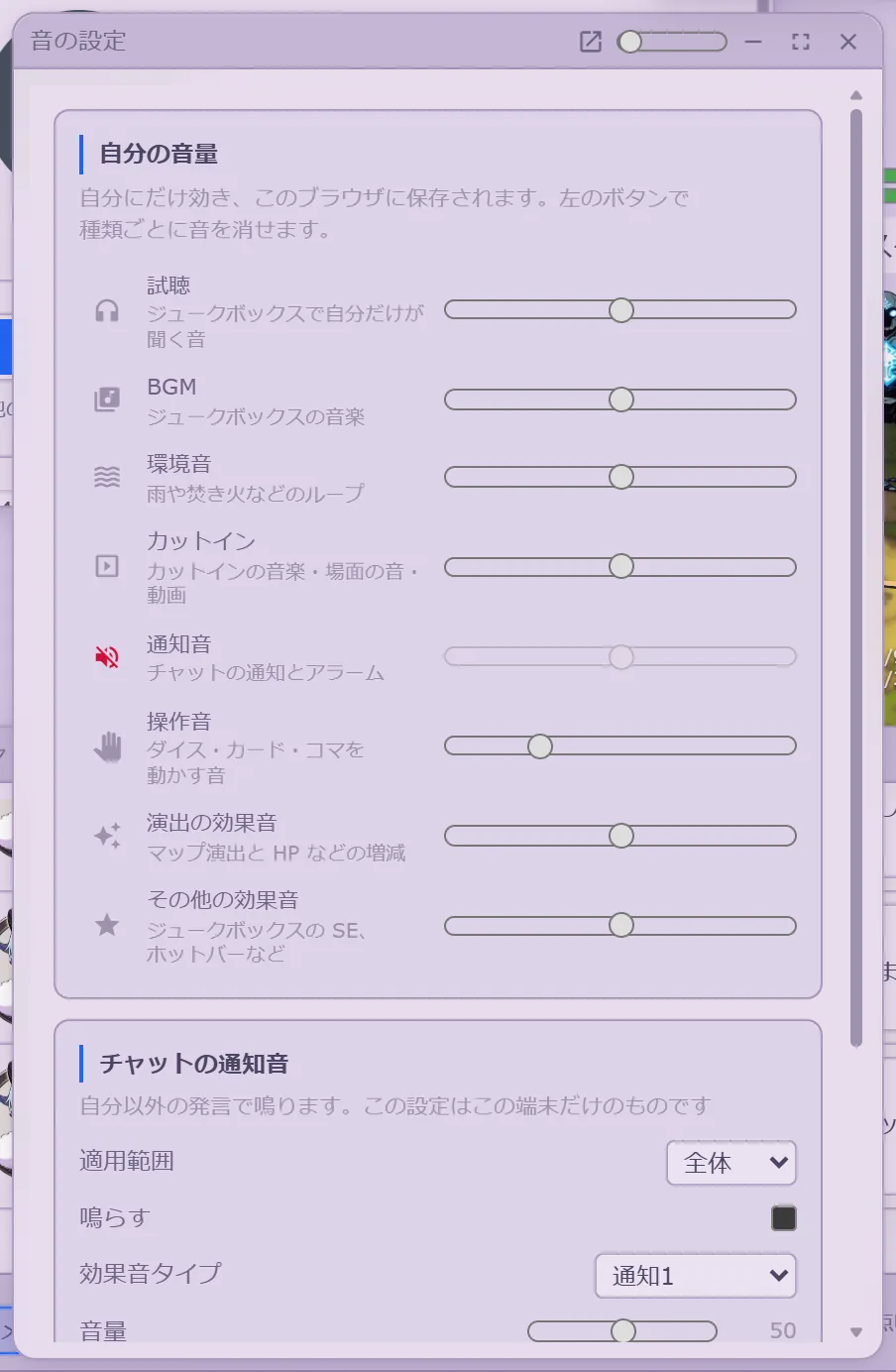Pop out the 音の設定 panel
The height and width of the screenshot is (1372, 896).
591,42
